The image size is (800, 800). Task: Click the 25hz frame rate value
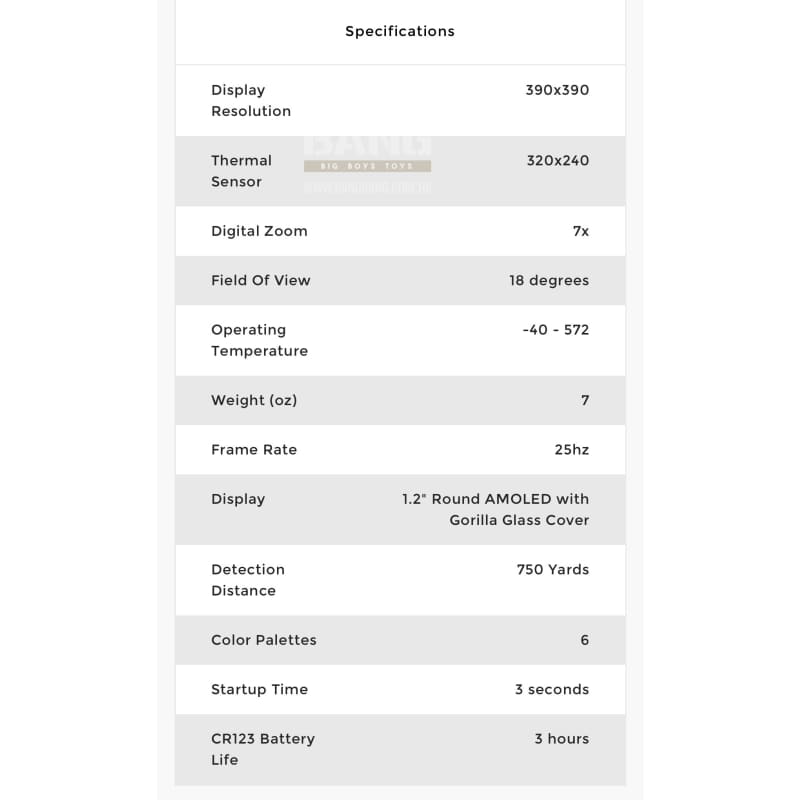click(572, 450)
